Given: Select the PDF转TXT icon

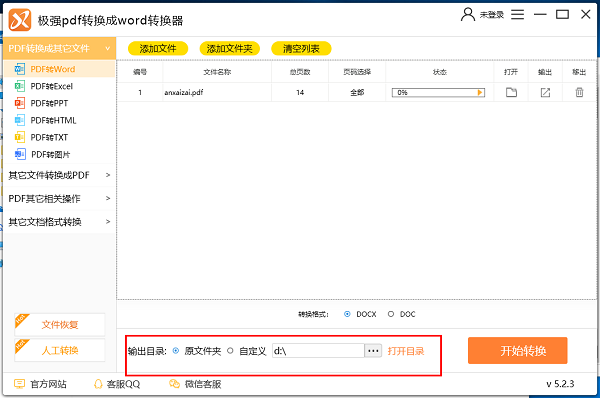Looking at the screenshot, I should click(x=20, y=137).
